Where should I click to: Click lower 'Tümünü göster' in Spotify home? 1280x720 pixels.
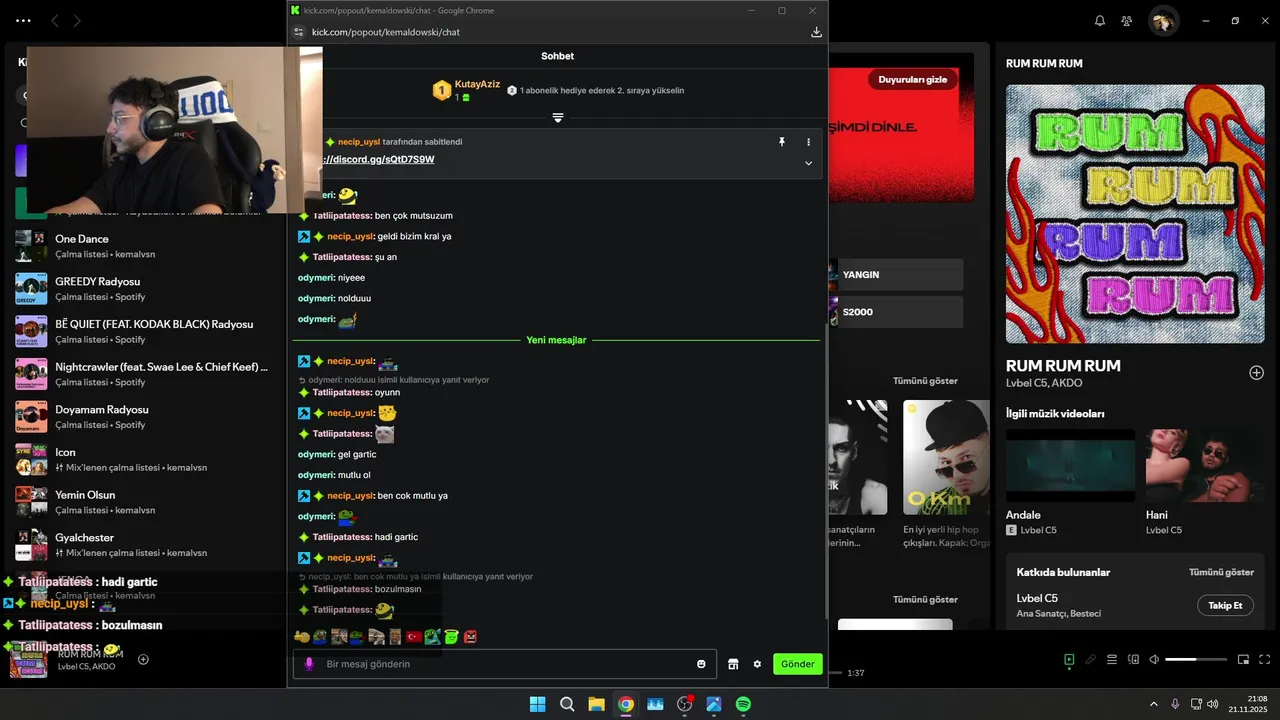[925, 600]
